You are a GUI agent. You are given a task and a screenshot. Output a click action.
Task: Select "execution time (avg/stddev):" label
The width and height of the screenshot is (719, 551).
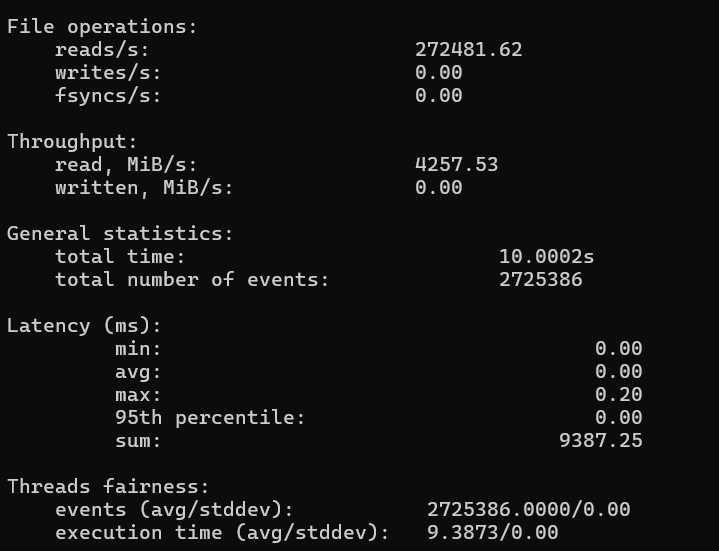pyautogui.click(x=221, y=533)
